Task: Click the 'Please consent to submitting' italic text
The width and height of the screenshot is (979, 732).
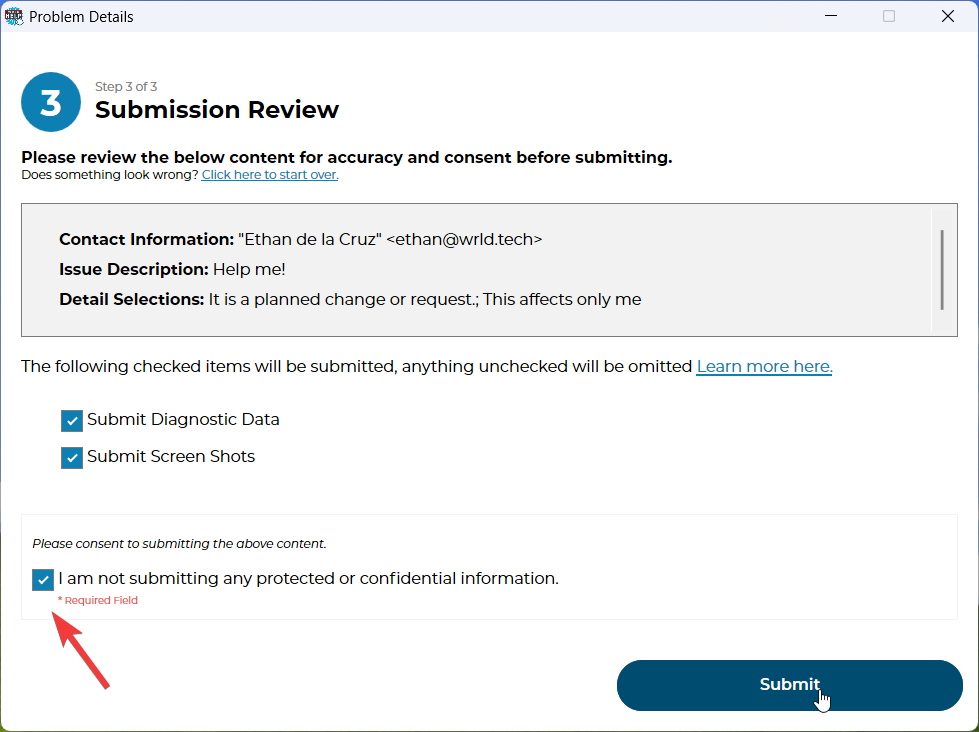Action: coord(180,544)
